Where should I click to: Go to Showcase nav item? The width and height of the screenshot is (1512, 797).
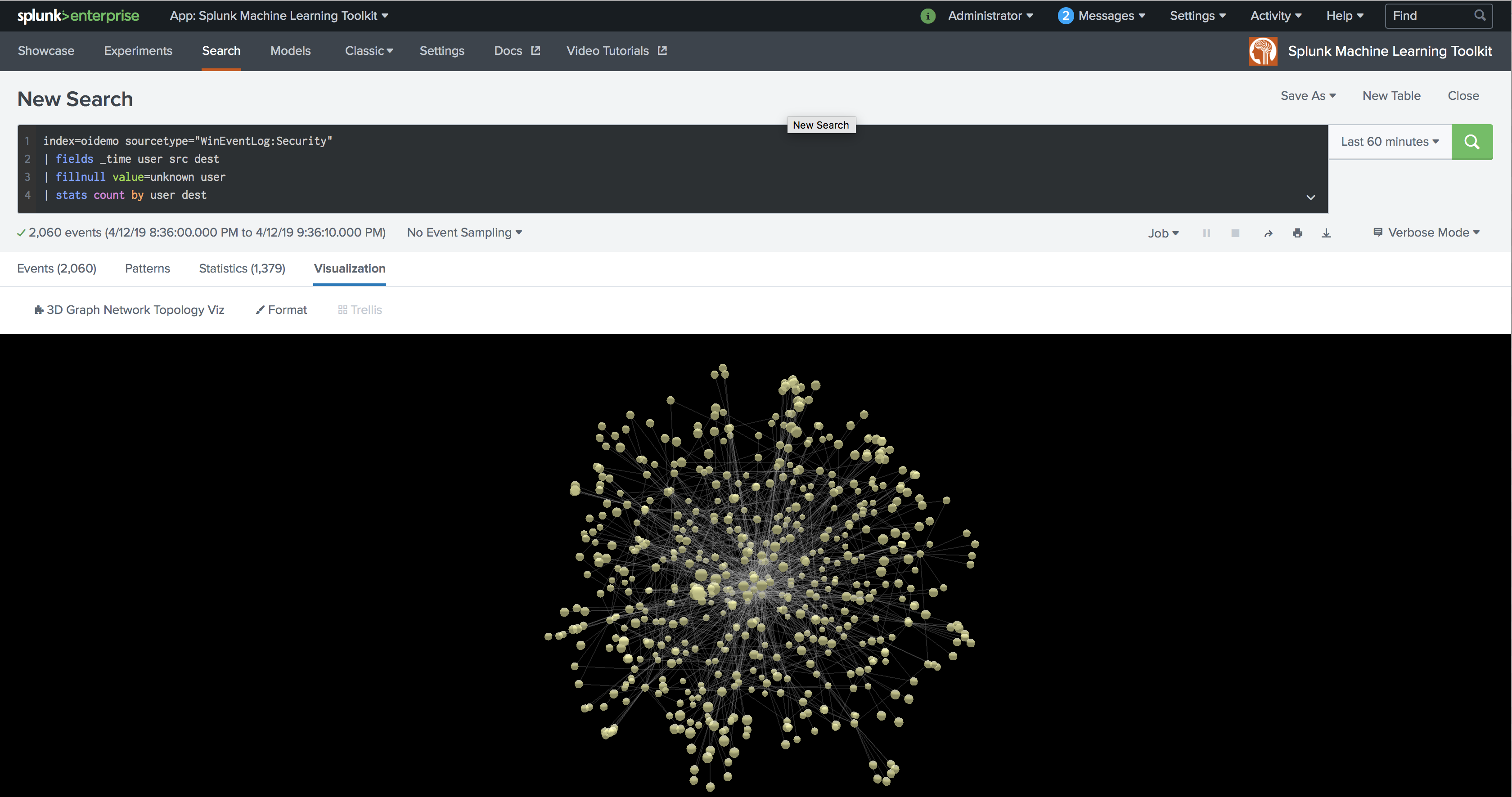(x=46, y=51)
